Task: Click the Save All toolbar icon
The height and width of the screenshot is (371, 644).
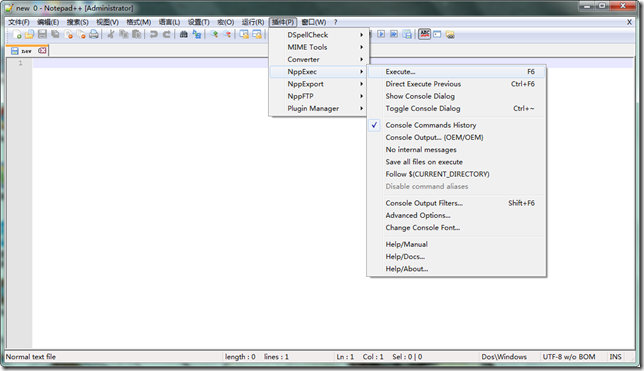Action: 55,35
